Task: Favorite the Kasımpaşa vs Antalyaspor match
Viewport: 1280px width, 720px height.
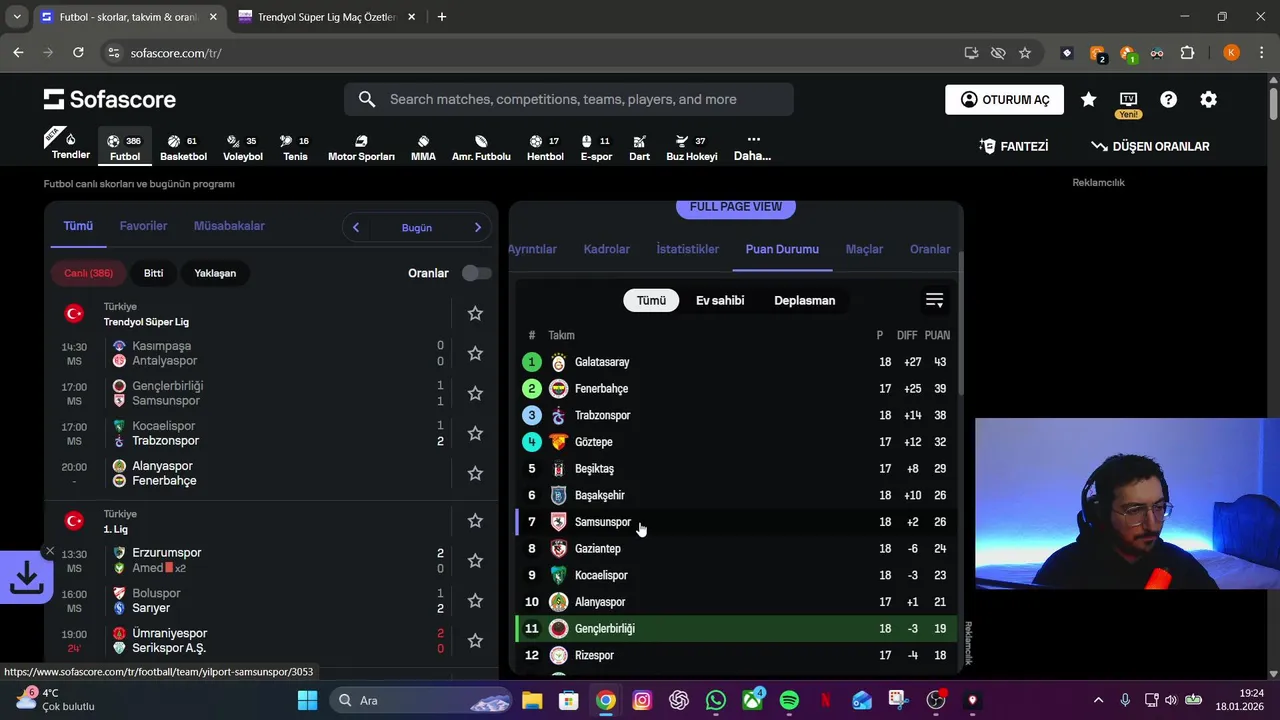Action: (x=475, y=353)
